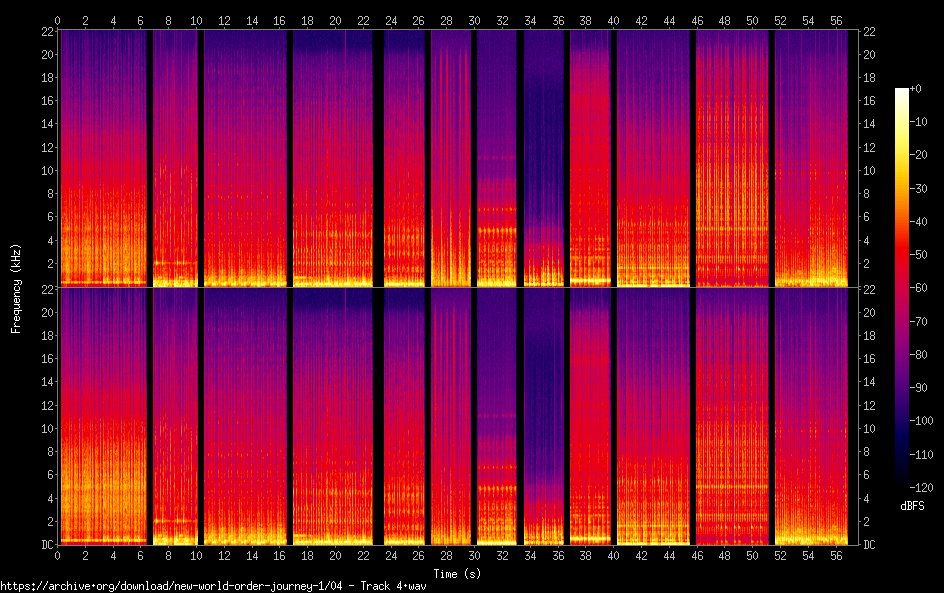Click the 'DC' label at bottom left

pyautogui.click(x=44, y=545)
